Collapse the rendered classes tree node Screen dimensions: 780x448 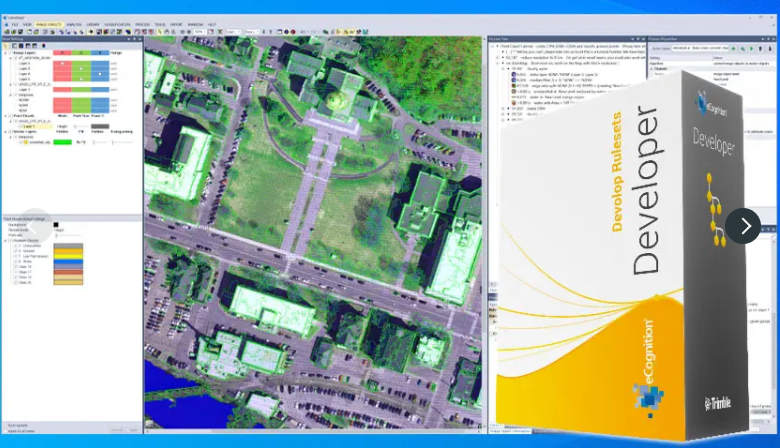pos(5,241)
